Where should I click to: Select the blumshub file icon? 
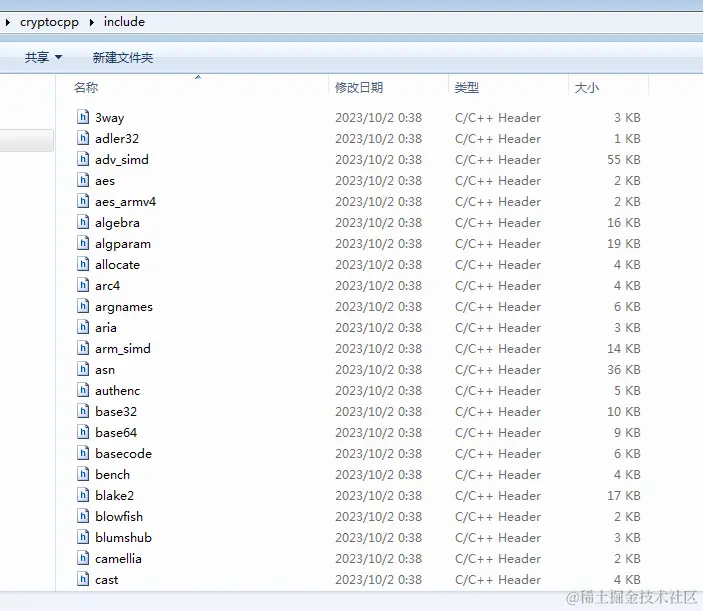pos(83,537)
